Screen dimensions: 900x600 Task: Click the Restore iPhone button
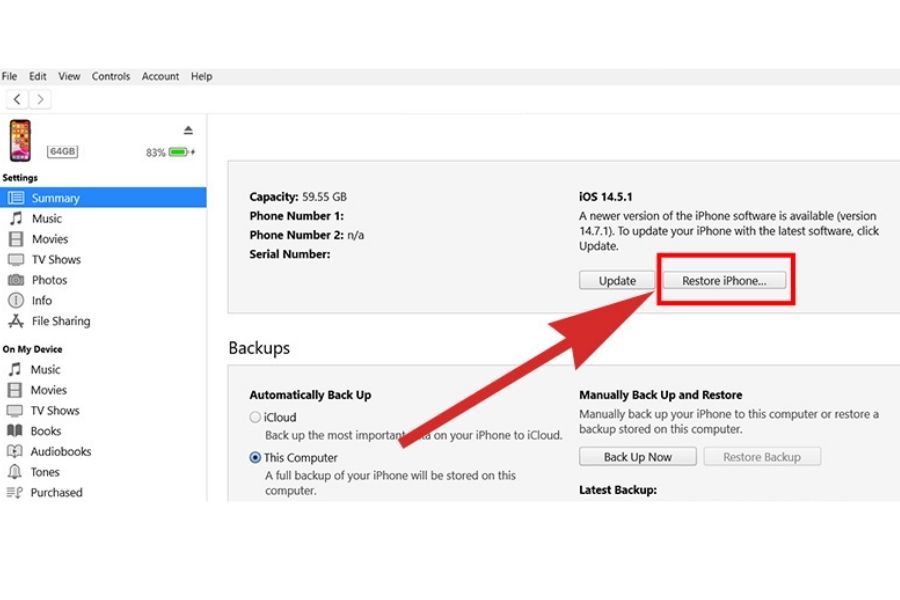point(724,281)
